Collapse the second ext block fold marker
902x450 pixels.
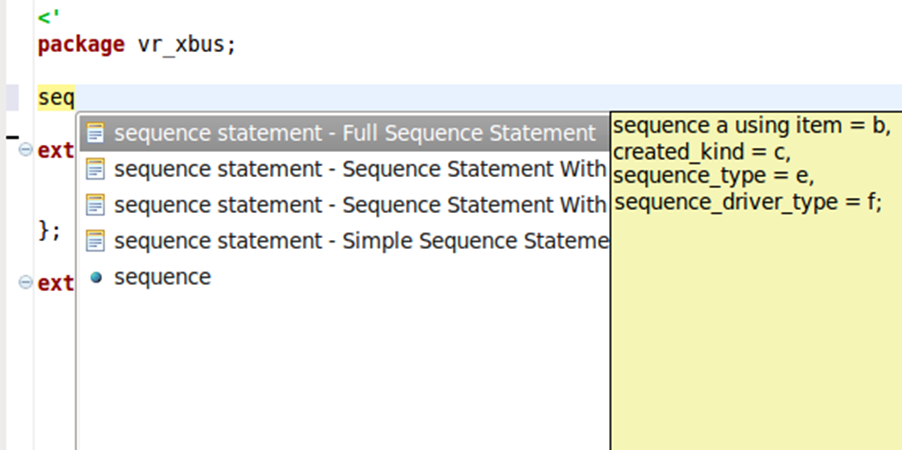point(25,282)
